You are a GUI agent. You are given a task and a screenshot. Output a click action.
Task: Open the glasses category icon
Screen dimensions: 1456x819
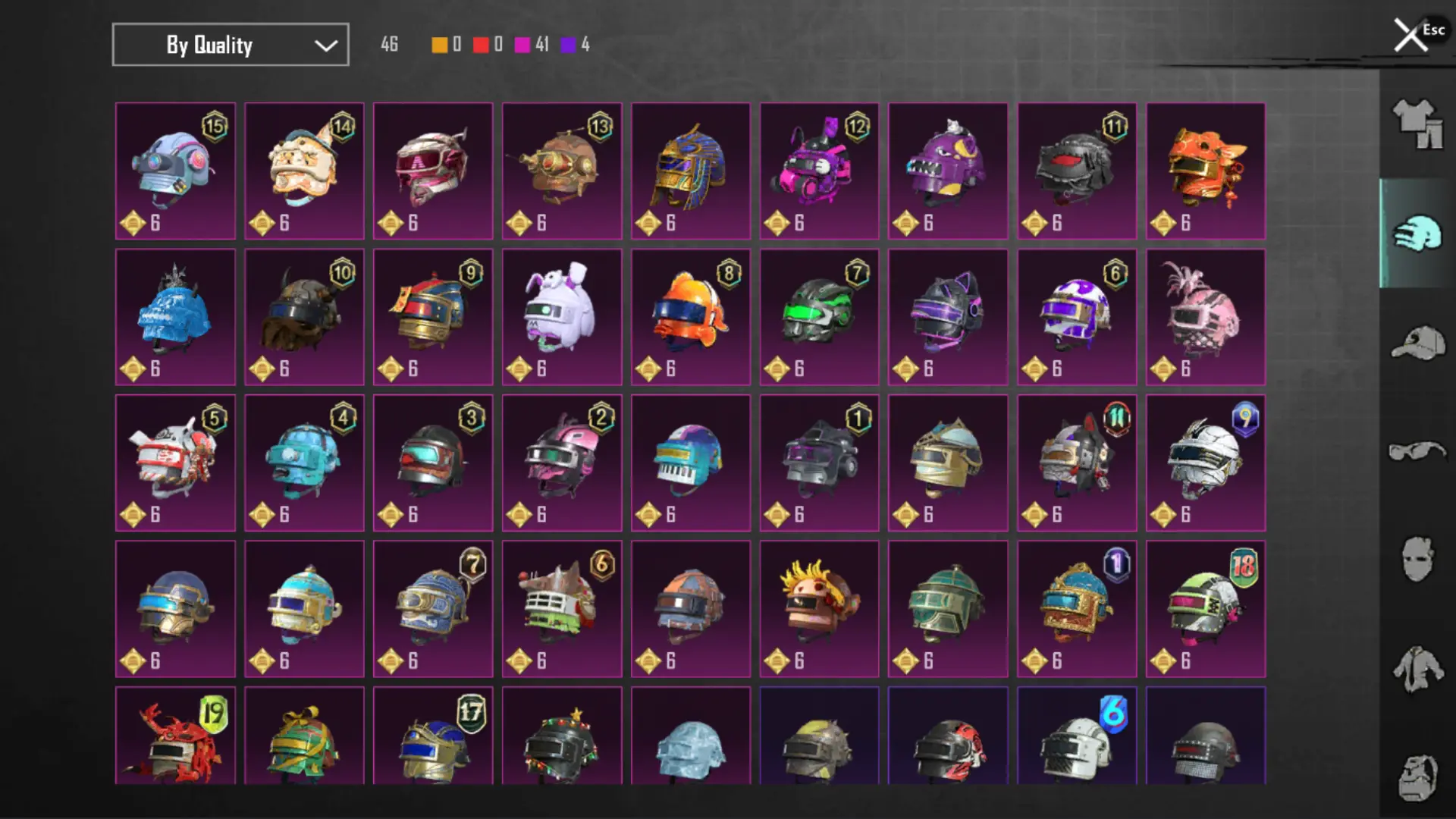1417,451
